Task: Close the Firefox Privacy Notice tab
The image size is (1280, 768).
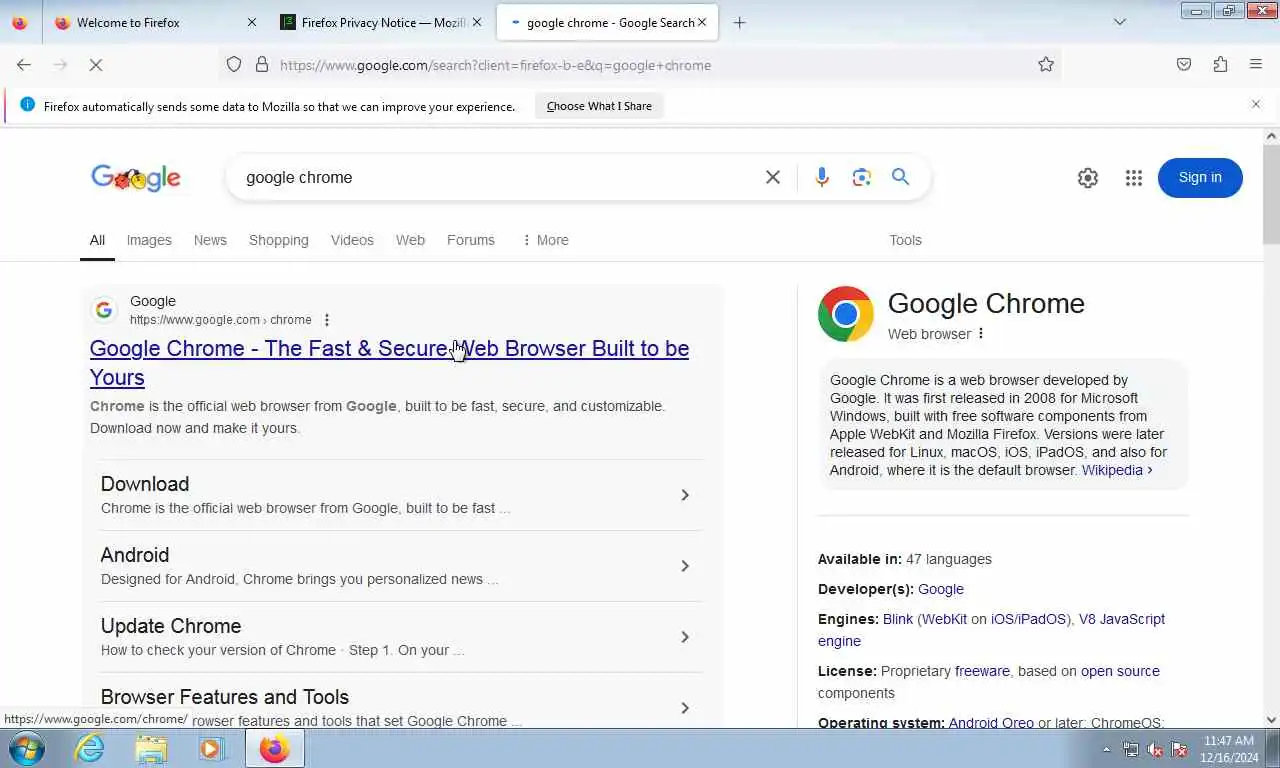Action: pos(477,22)
